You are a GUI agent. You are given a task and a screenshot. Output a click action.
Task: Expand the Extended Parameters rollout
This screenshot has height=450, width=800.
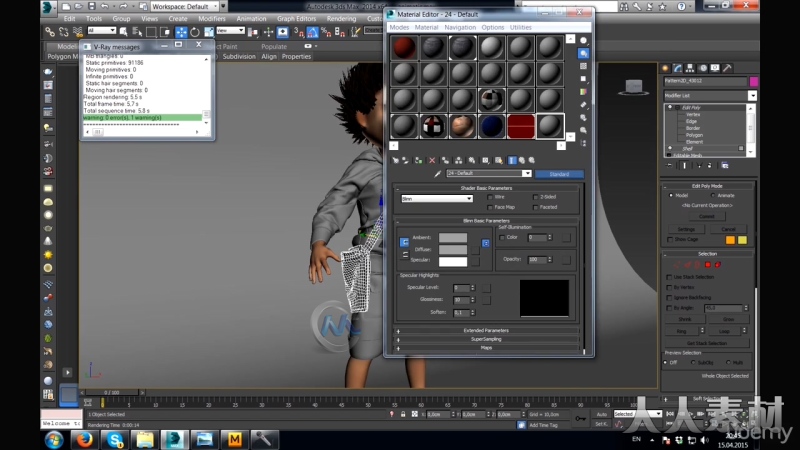point(485,330)
